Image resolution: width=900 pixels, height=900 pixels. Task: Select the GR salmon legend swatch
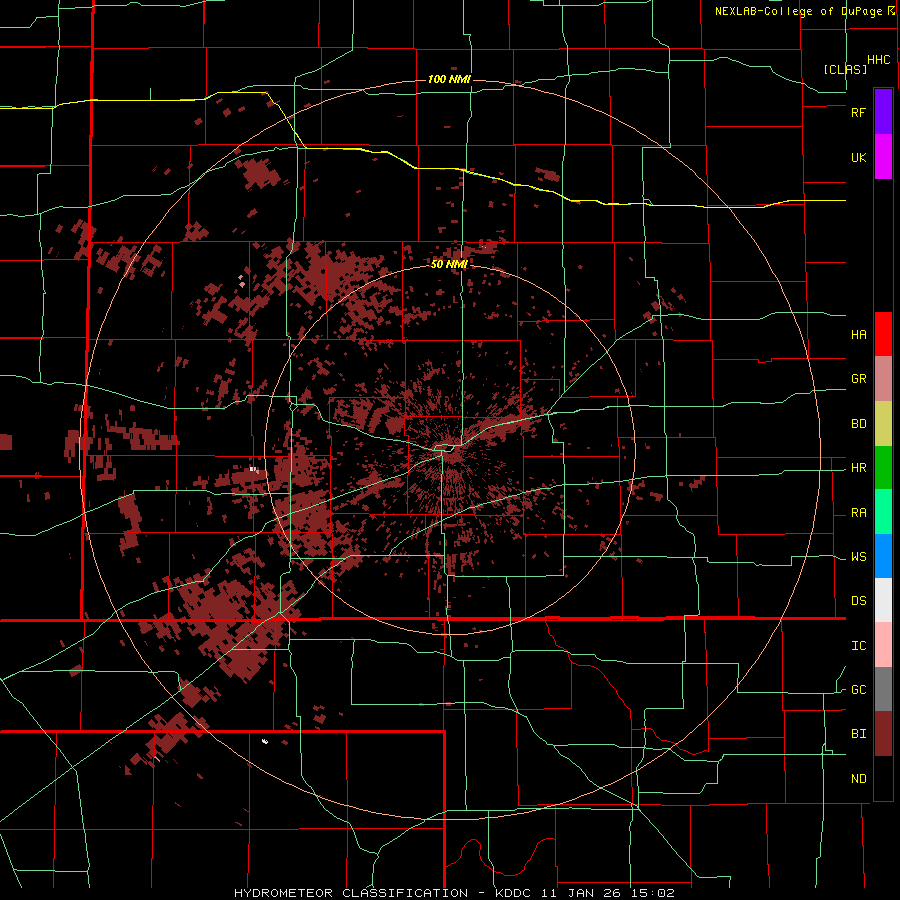(x=883, y=379)
